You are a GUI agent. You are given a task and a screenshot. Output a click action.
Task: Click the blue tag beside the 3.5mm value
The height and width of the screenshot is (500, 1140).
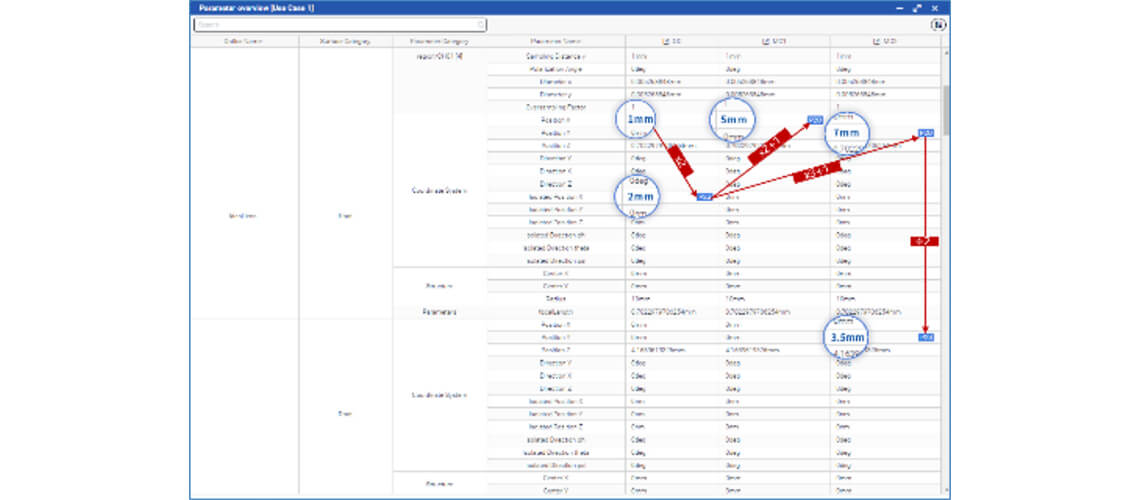(926, 338)
